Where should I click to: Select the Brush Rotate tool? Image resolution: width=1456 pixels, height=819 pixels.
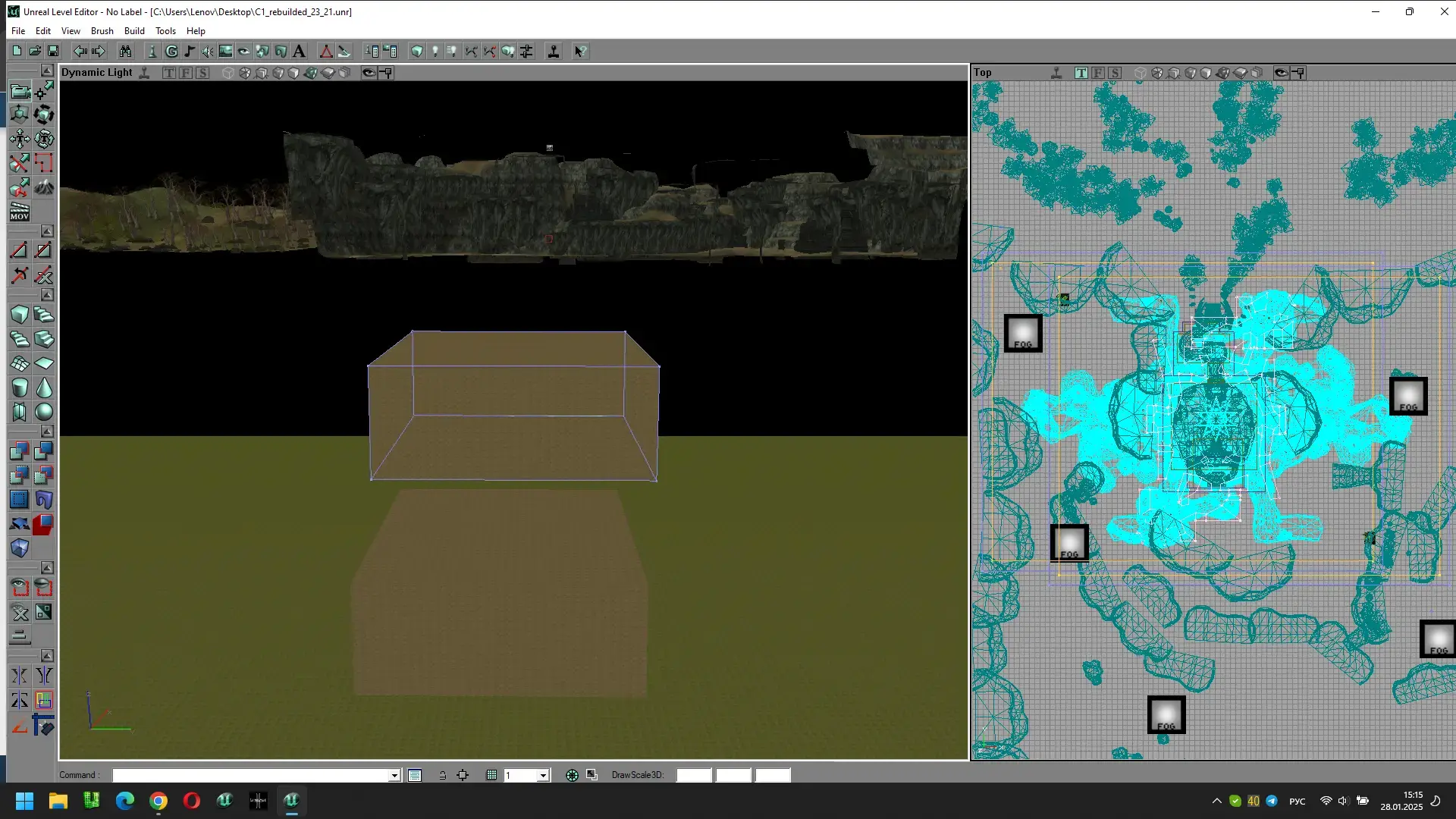tap(44, 115)
